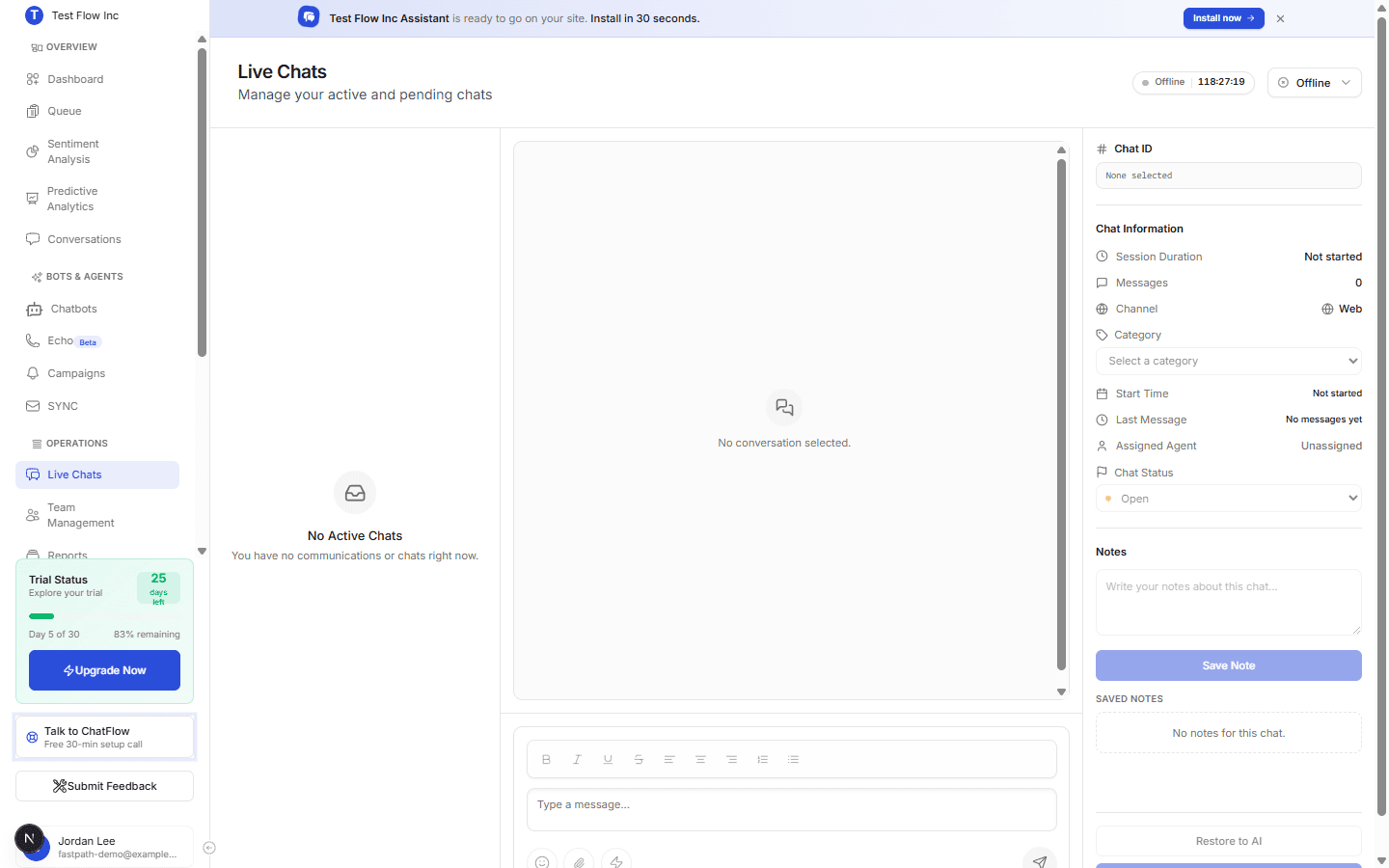The image size is (1389, 868).
Task: Align message text left
Action: coord(669,759)
